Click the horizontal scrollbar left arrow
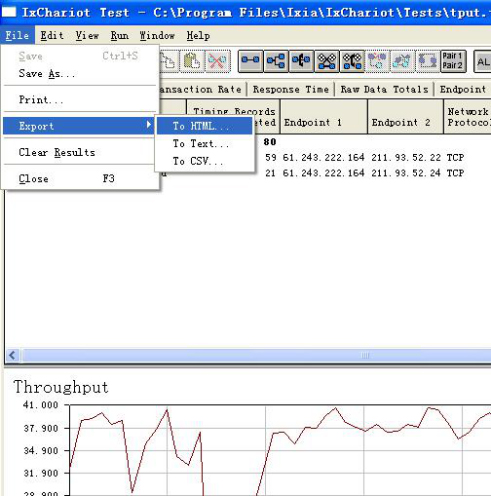 point(13,355)
